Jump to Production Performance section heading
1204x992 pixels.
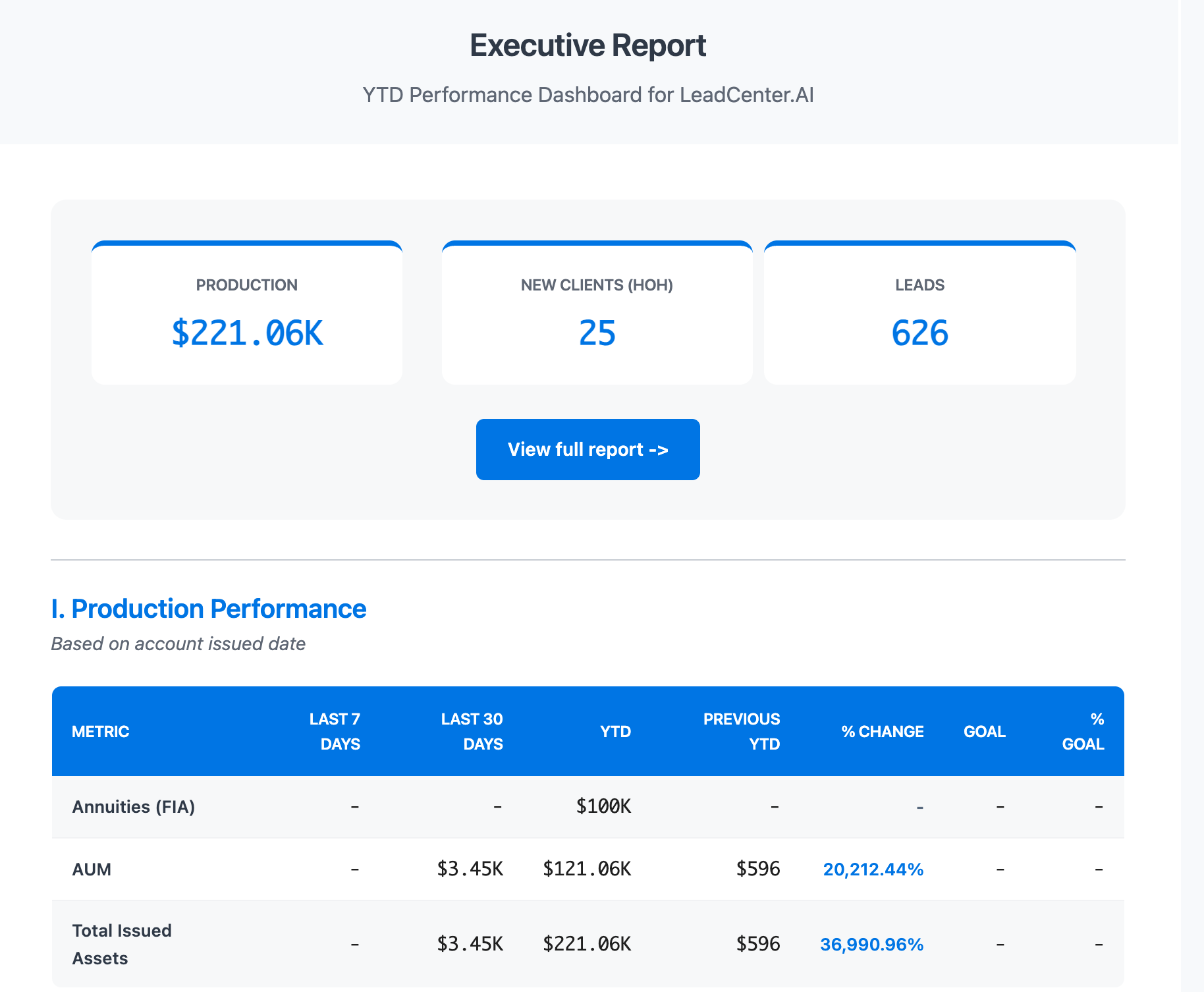[x=209, y=609]
